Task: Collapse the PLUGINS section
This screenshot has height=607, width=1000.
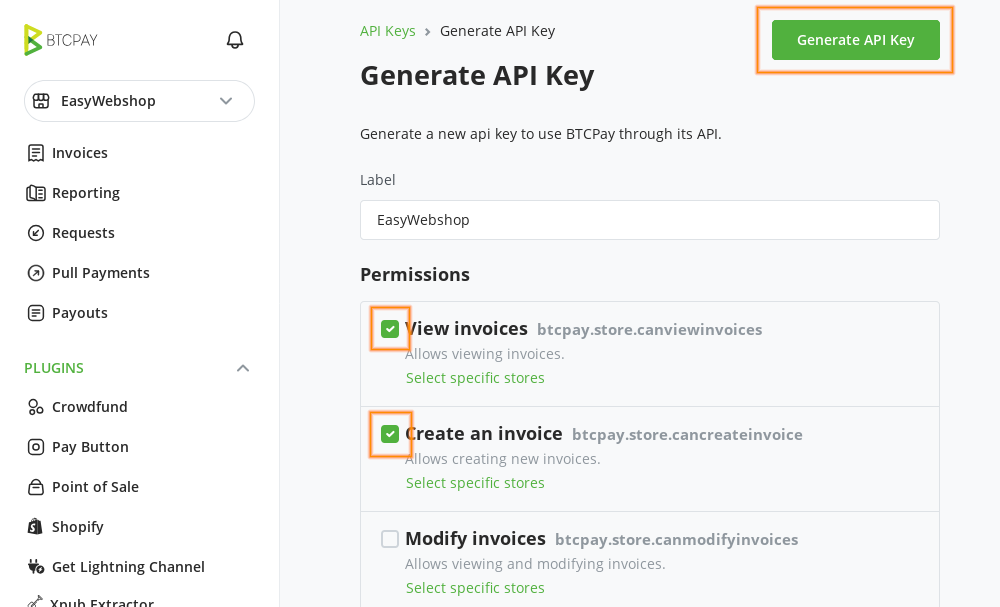Action: [243, 368]
